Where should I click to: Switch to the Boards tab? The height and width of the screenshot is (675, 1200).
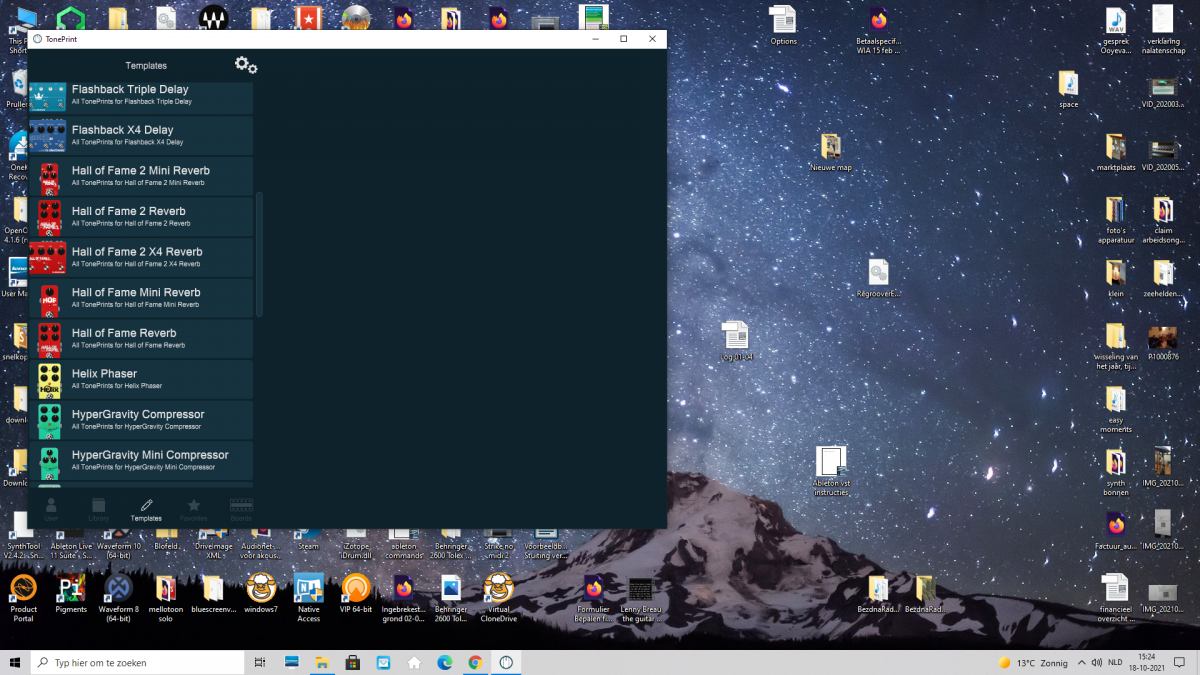click(x=241, y=510)
